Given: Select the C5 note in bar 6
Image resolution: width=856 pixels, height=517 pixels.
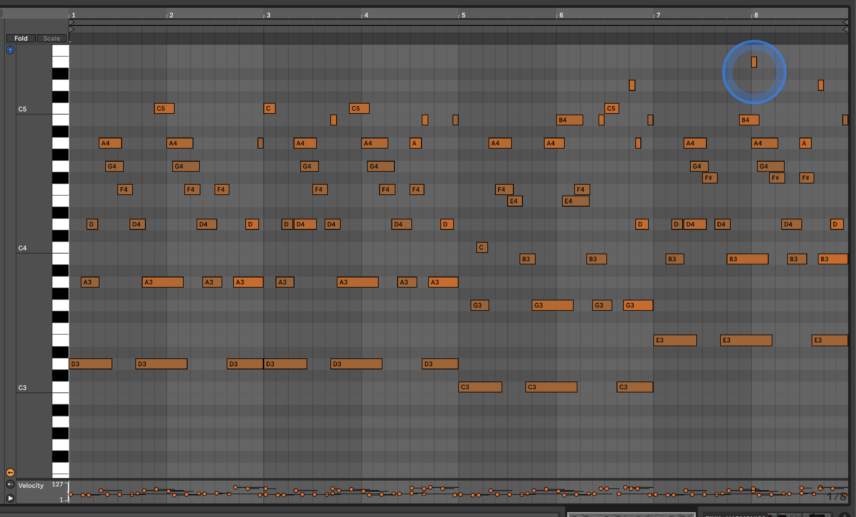Looking at the screenshot, I should [x=611, y=108].
